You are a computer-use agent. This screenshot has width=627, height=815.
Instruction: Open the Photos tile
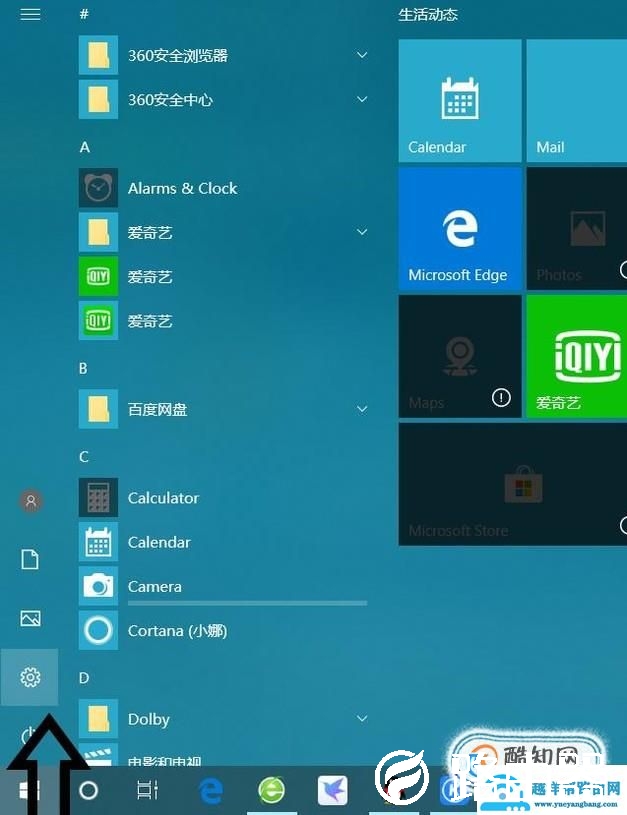click(577, 228)
